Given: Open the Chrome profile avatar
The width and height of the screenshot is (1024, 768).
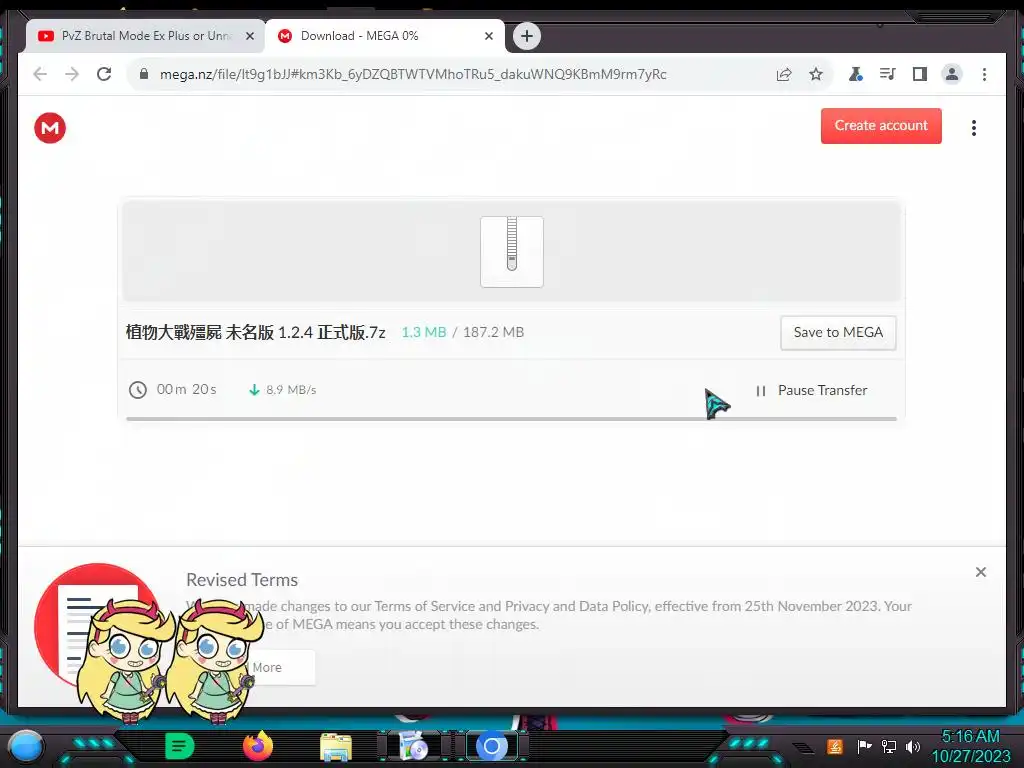Looking at the screenshot, I should click(x=952, y=74).
